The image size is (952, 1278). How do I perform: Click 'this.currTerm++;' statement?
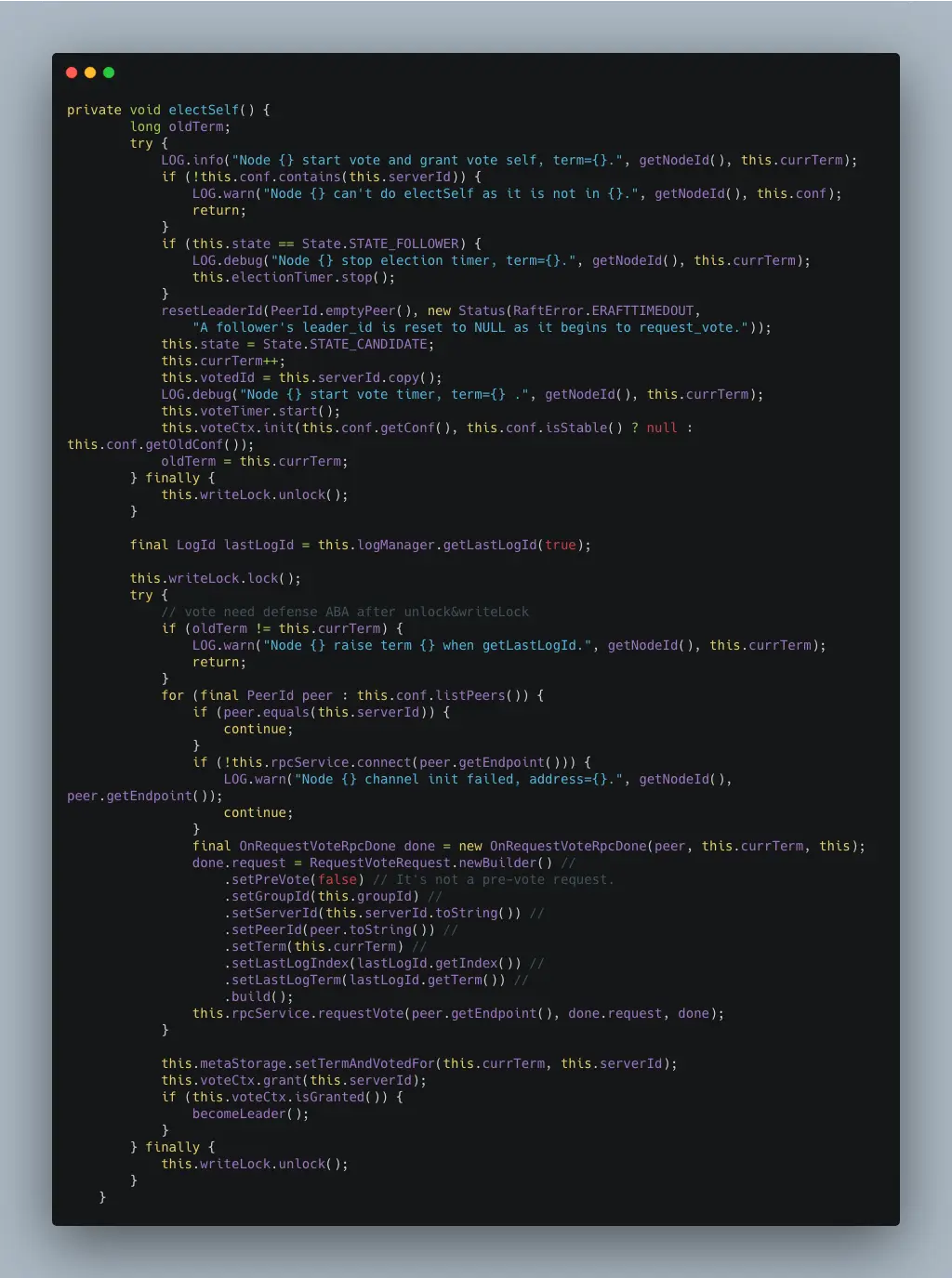tap(223, 361)
